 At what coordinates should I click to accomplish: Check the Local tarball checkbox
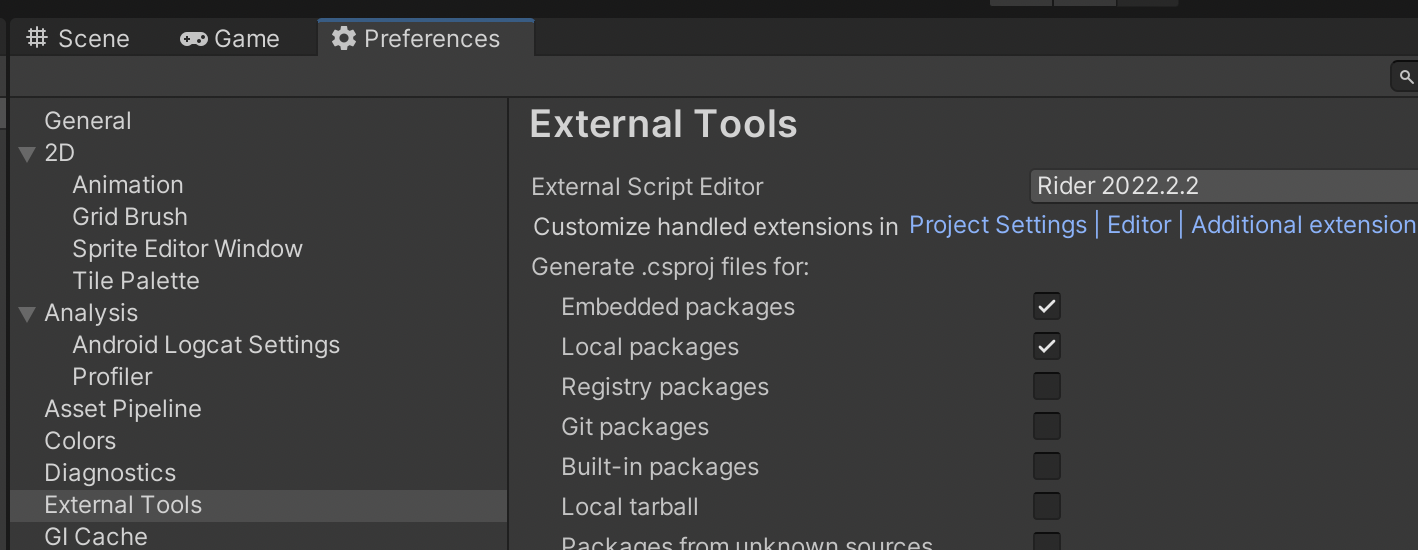coord(1047,506)
